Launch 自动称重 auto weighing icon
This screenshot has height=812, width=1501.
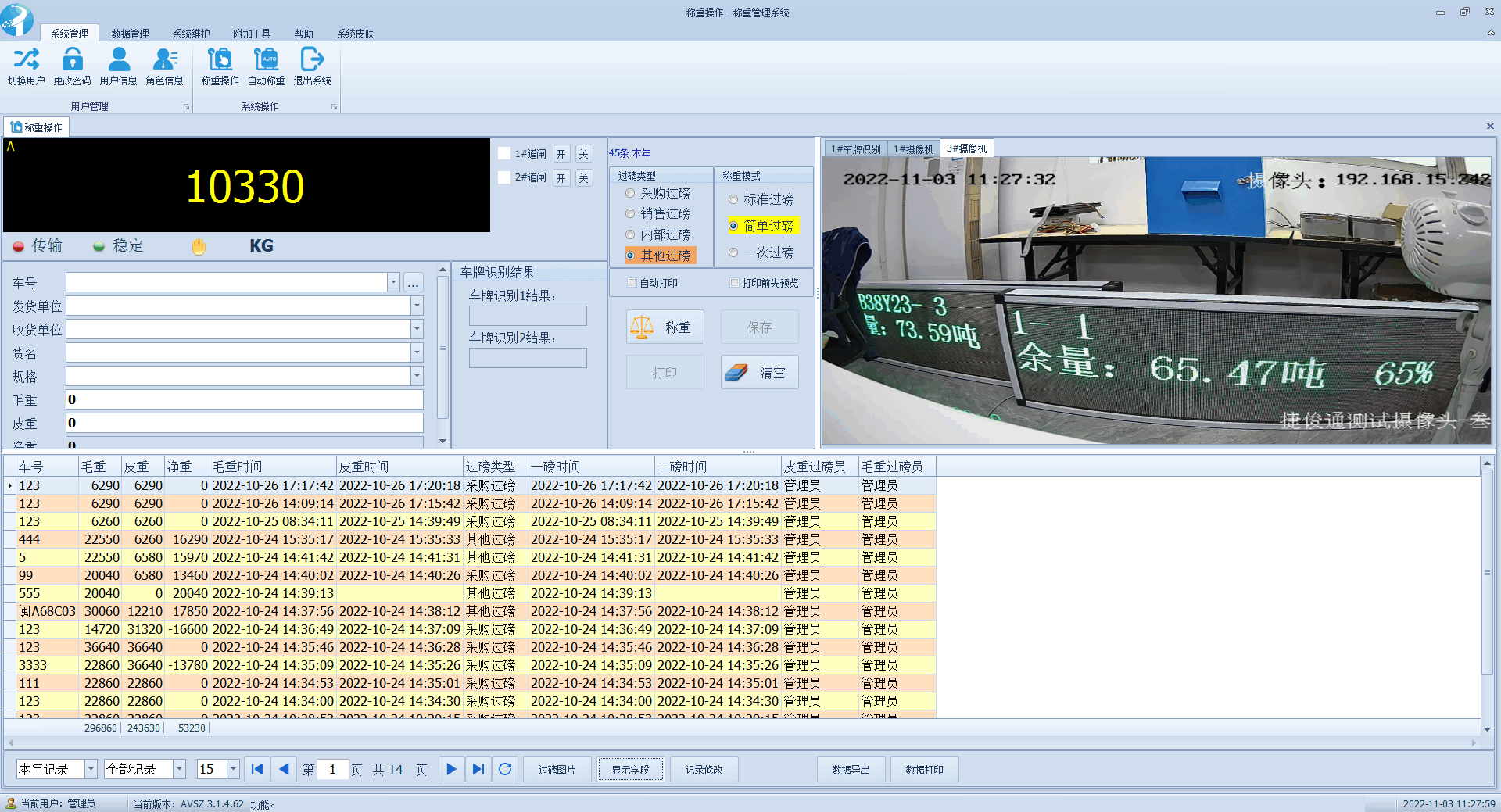[266, 60]
